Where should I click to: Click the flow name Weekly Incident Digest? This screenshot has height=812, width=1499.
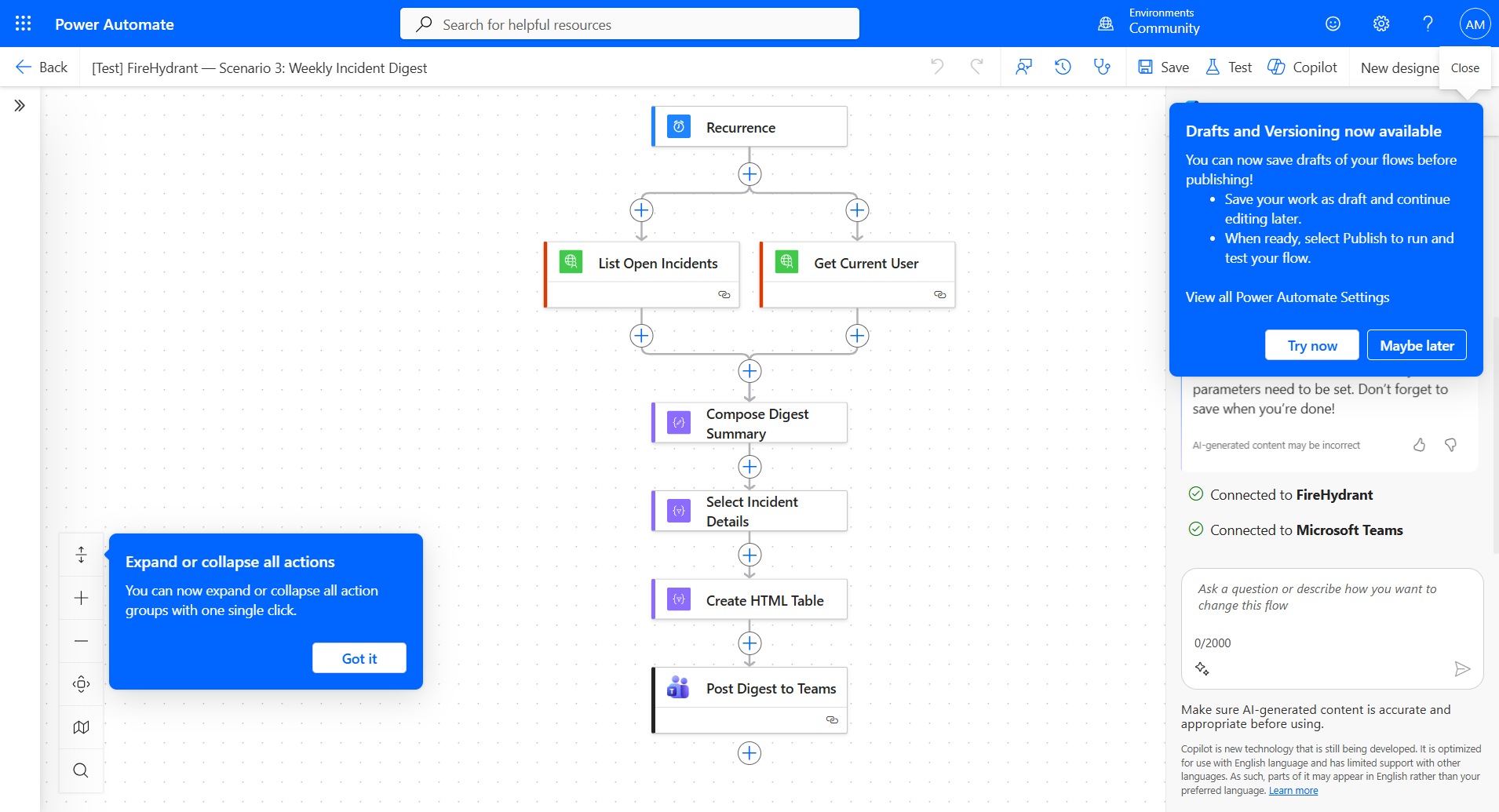pos(259,68)
